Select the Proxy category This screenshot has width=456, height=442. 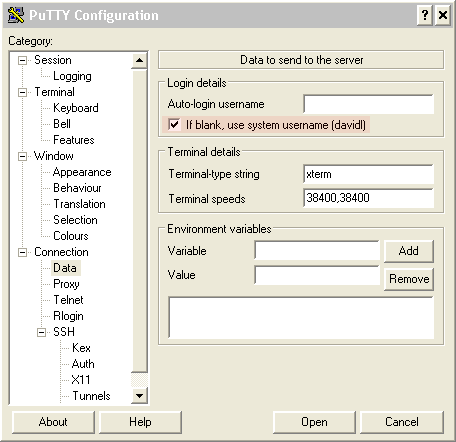[x=66, y=284]
